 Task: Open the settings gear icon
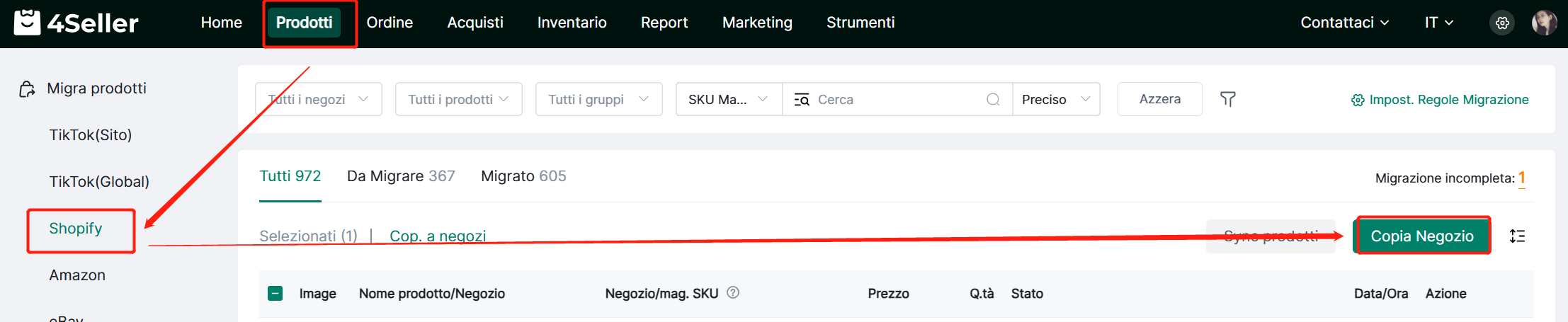1501,23
